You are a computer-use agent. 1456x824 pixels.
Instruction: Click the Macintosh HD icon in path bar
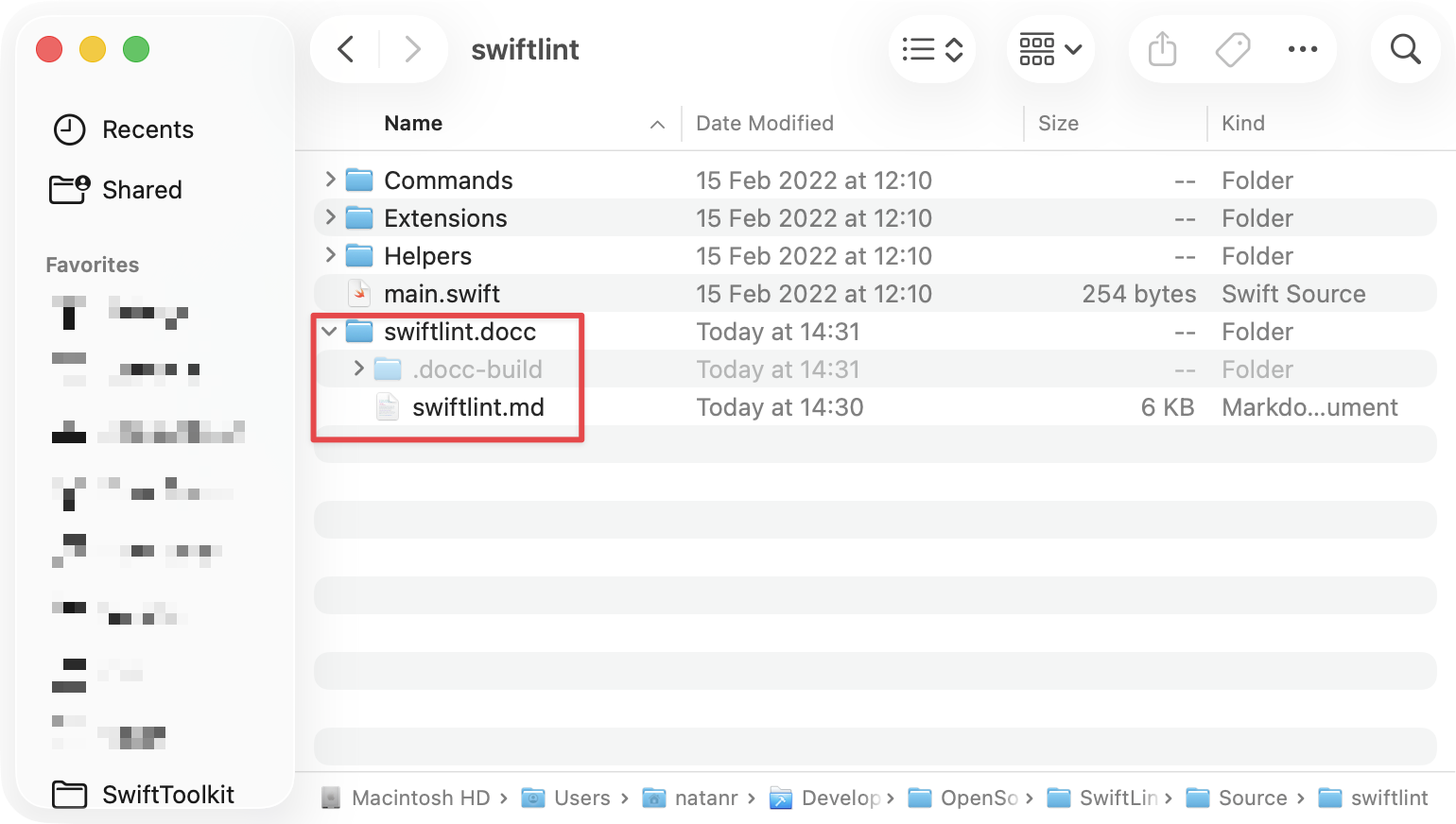coord(332,798)
